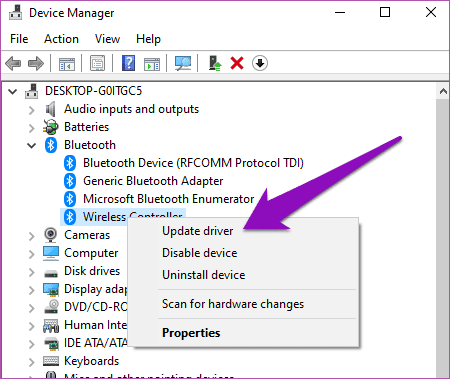The image size is (450, 379).
Task: Click Bluetooth icon beside RFCOMM Protocol TDI
Action: click(70, 163)
